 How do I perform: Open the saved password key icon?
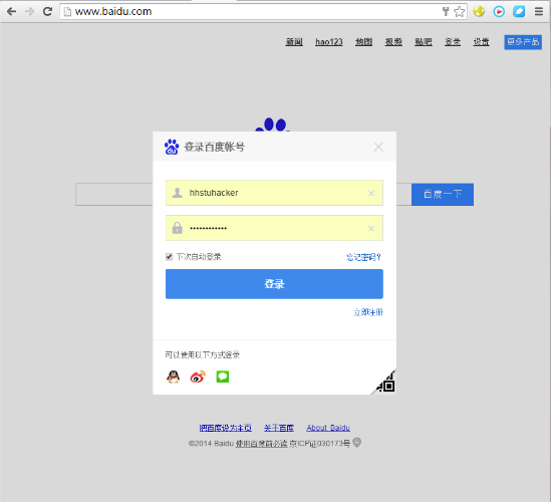tap(446, 12)
